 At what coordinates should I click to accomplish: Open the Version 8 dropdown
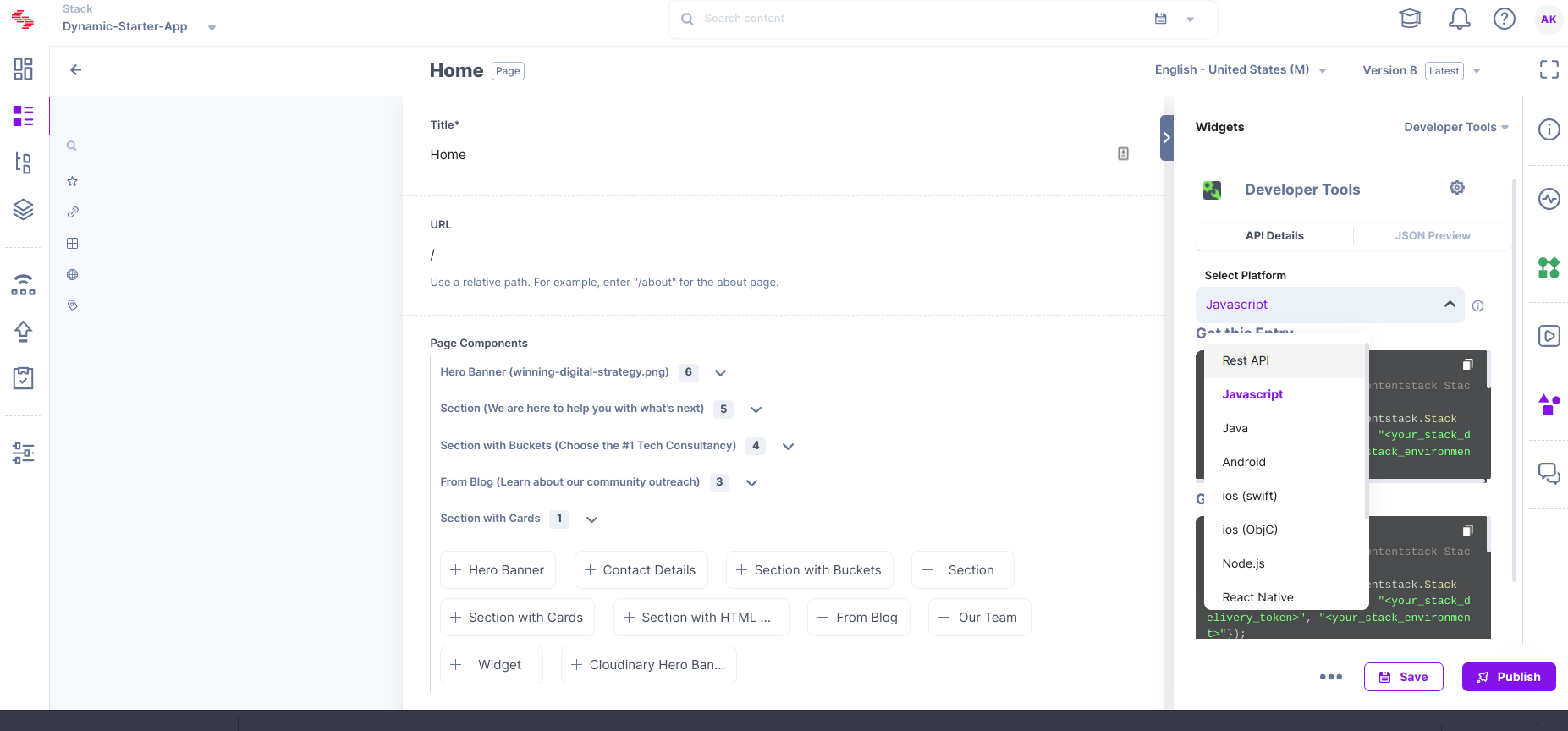click(1422, 71)
